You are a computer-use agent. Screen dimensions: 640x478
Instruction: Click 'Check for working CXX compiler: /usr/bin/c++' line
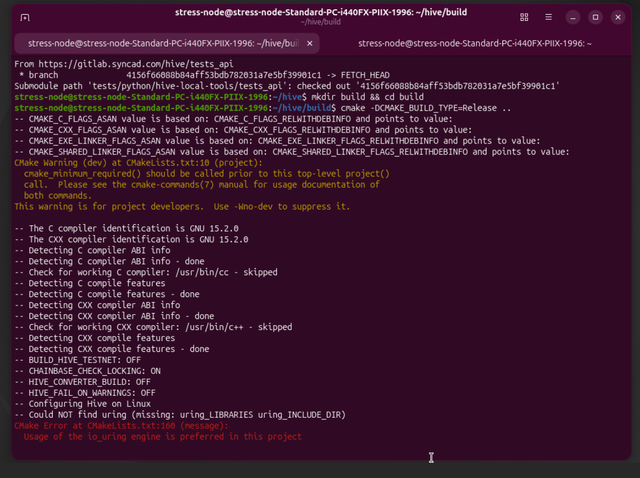pos(153,327)
